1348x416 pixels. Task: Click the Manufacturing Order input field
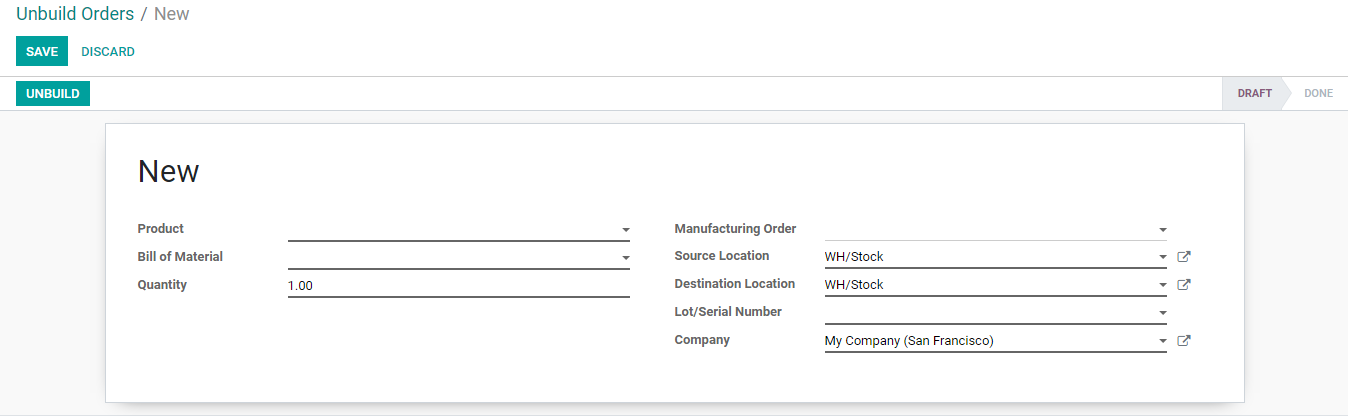[x=989, y=229]
